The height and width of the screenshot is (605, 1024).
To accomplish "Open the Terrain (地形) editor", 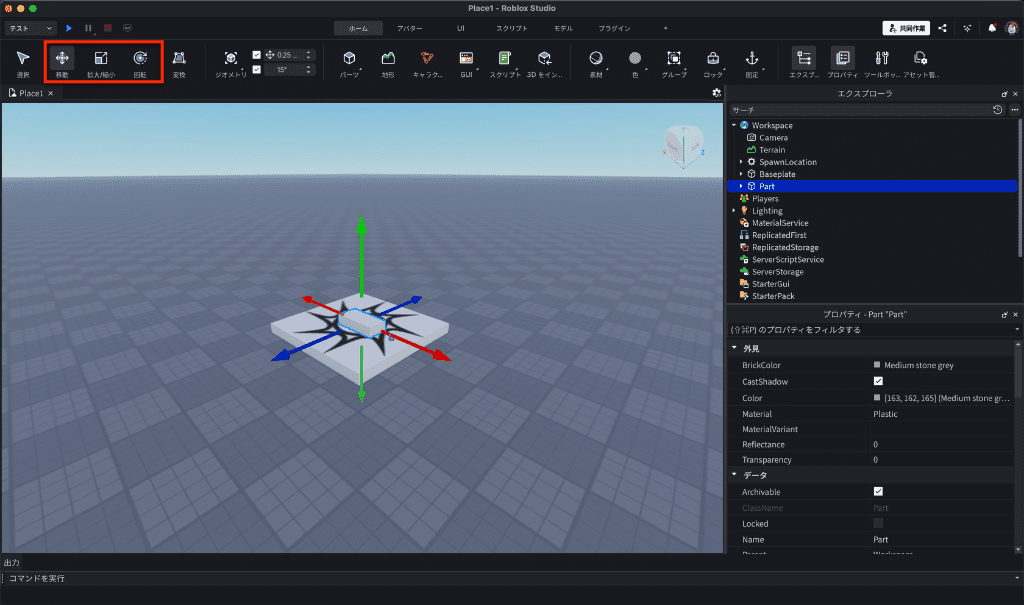I will [x=388, y=60].
